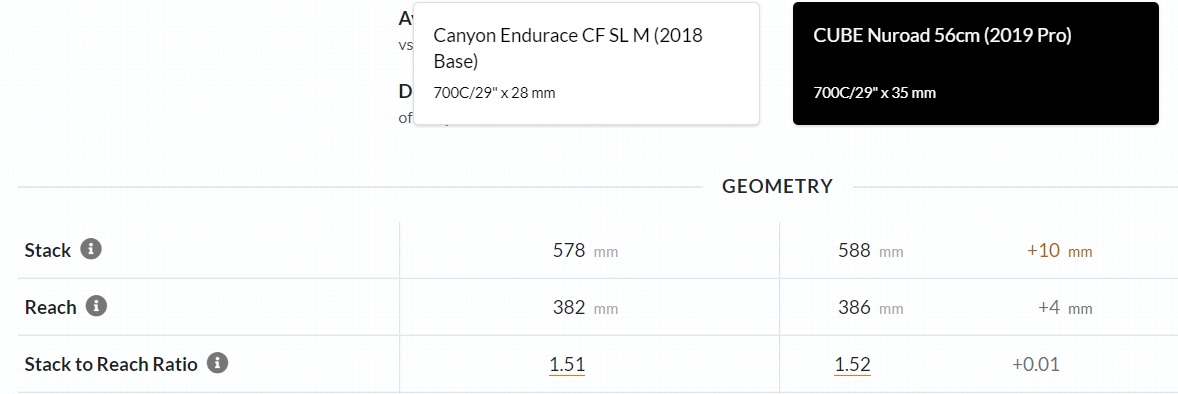Click the +4 mm reach difference
The width and height of the screenshot is (1178, 394).
pyautogui.click(x=1065, y=308)
